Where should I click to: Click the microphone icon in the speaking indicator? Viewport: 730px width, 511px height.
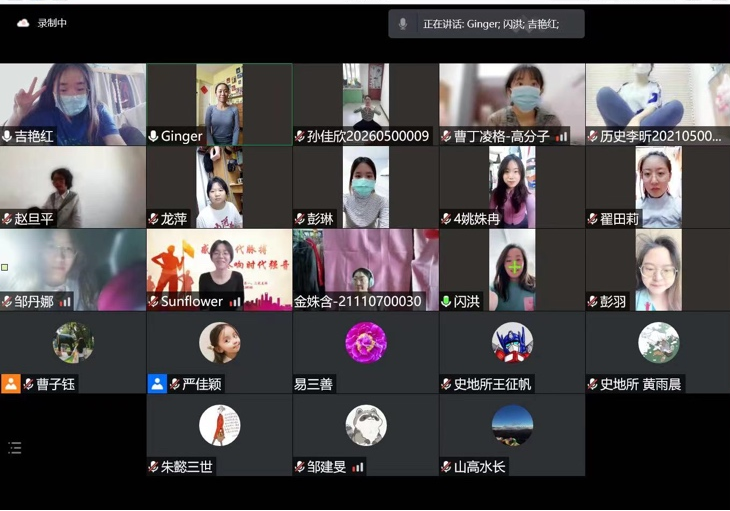[x=403, y=24]
